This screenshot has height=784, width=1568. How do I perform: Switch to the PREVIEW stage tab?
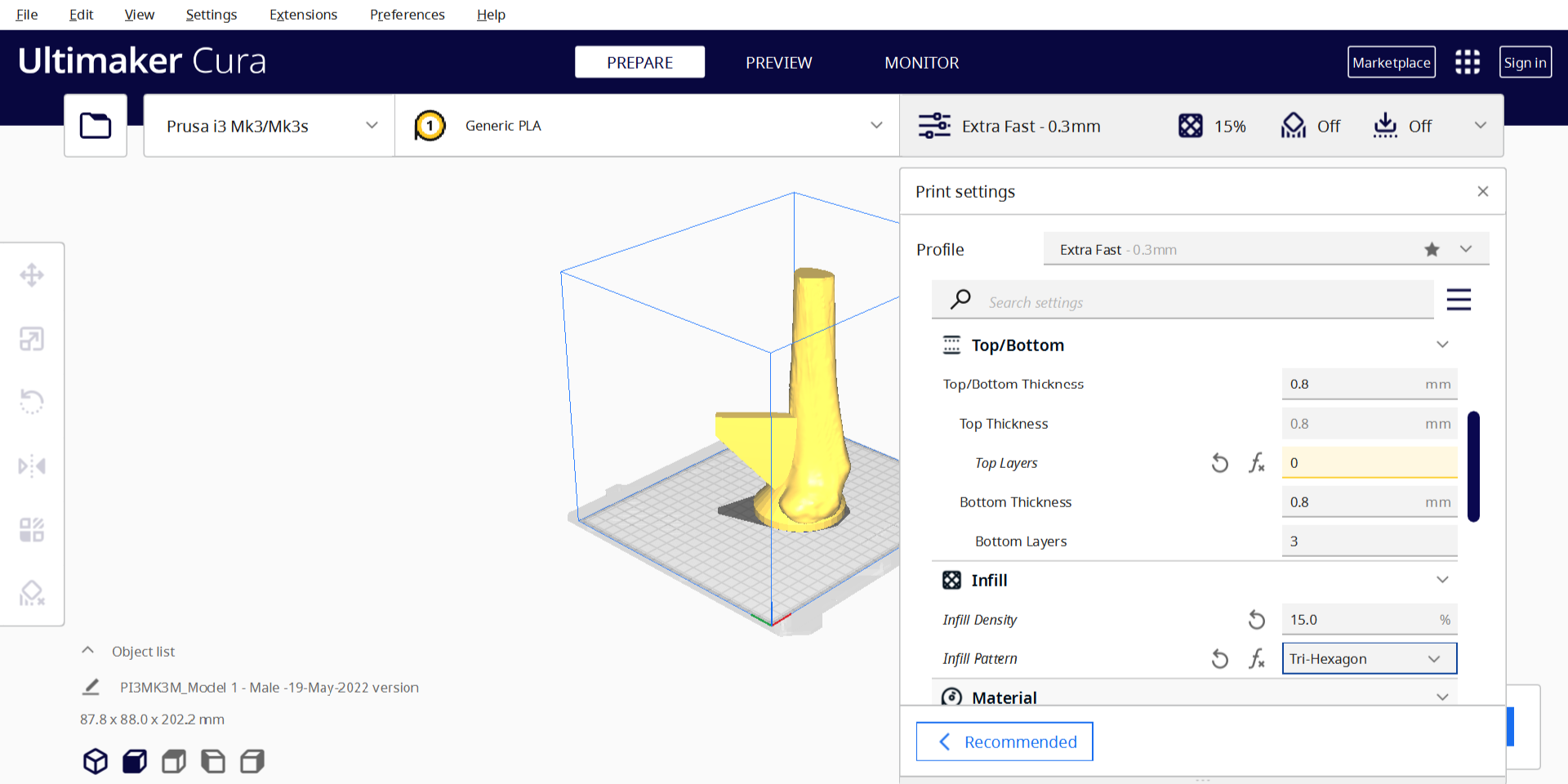[778, 63]
